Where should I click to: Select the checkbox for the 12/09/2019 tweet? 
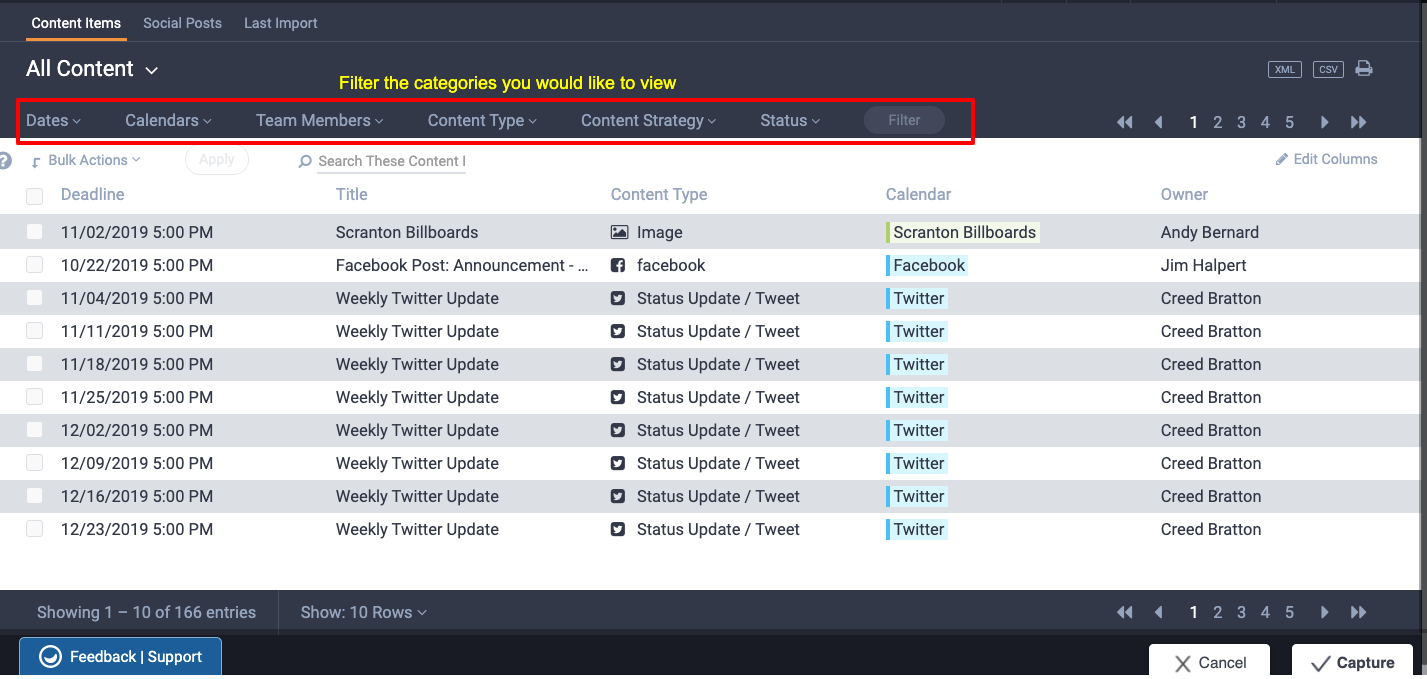35,463
